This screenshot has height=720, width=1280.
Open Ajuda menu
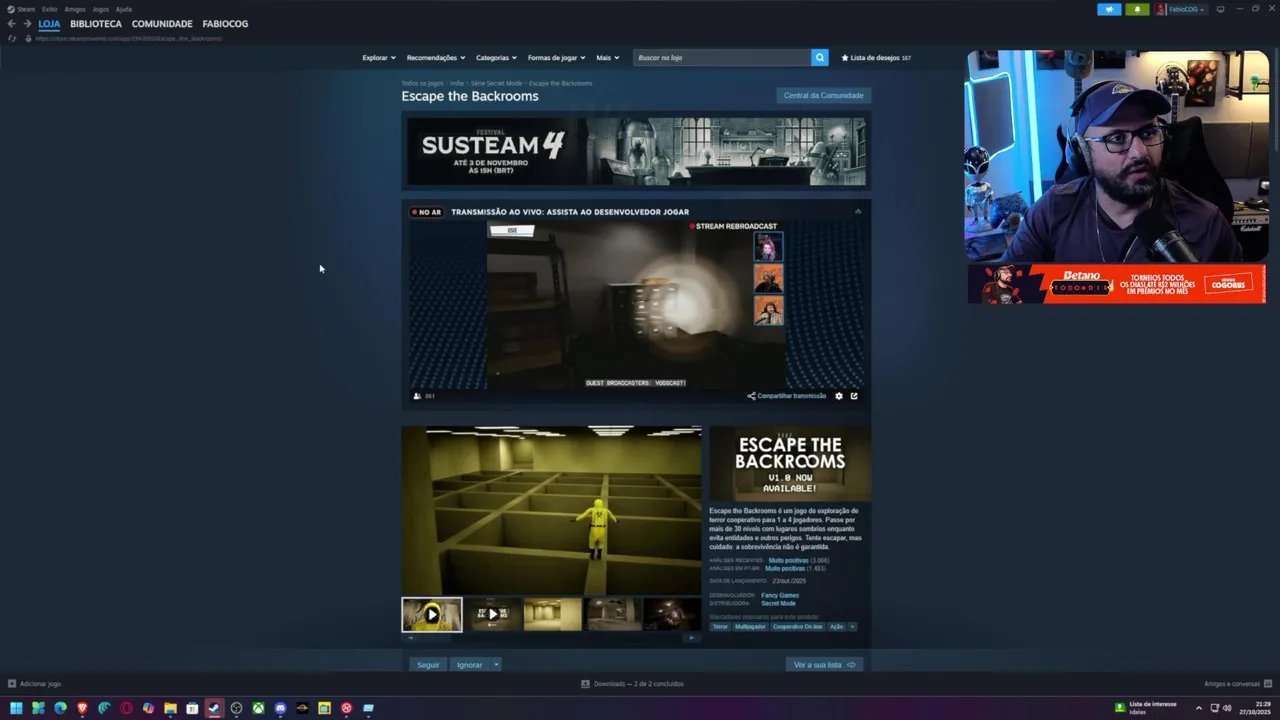coord(124,9)
